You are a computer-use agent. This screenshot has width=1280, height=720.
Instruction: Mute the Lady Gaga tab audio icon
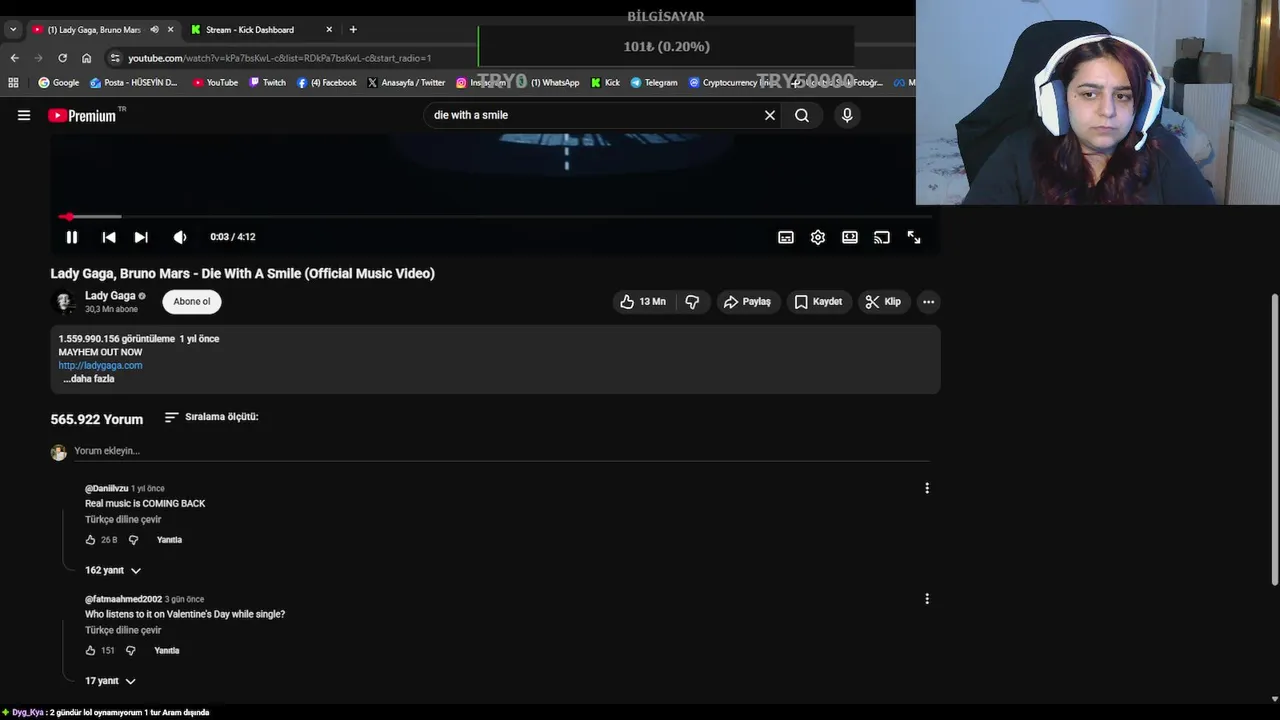coord(154,29)
